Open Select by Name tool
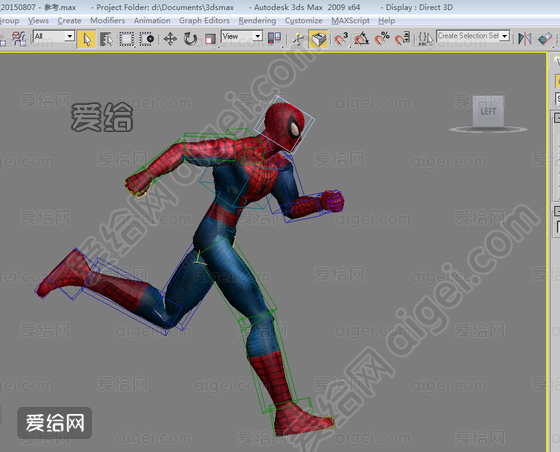Image resolution: width=560 pixels, height=452 pixels. pos(106,39)
